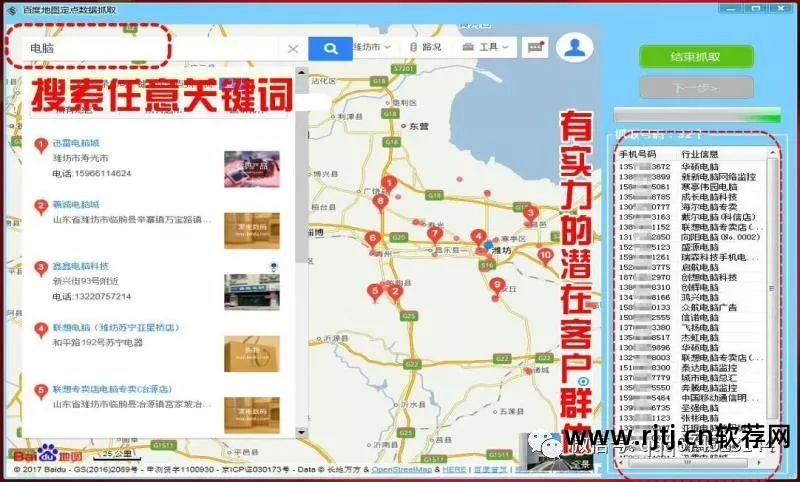Select the 寒亭伟园电脑 table row
The height and width of the screenshot is (482, 800).
click(x=691, y=187)
